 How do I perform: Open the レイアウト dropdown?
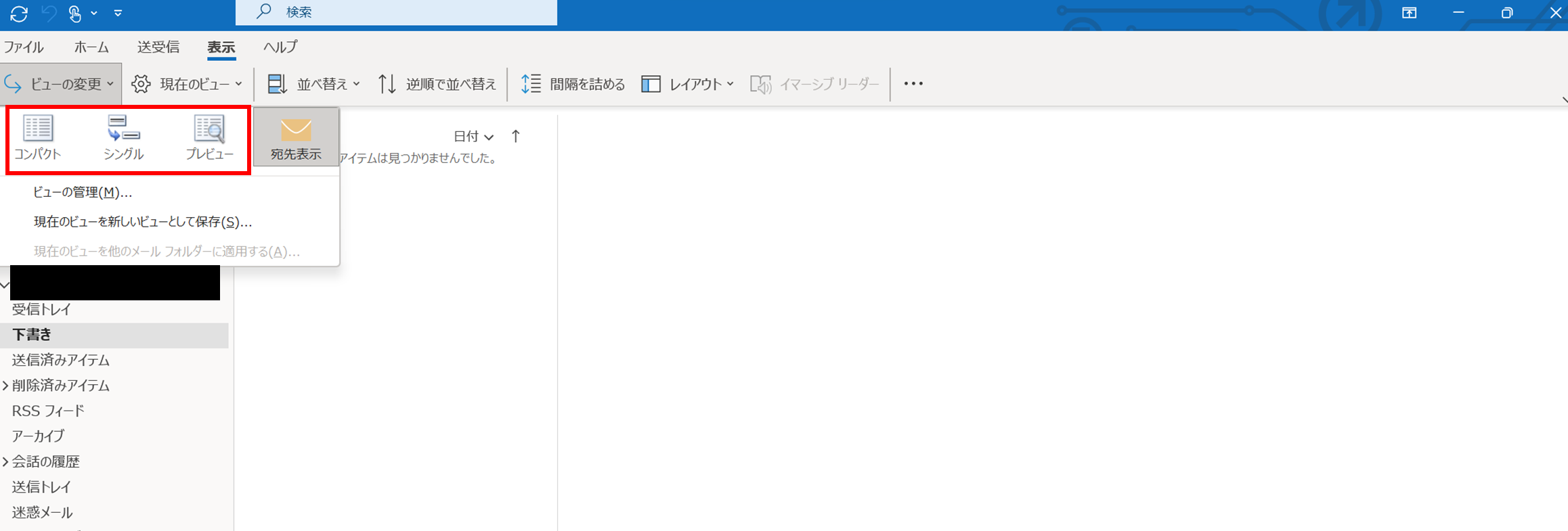click(x=688, y=84)
